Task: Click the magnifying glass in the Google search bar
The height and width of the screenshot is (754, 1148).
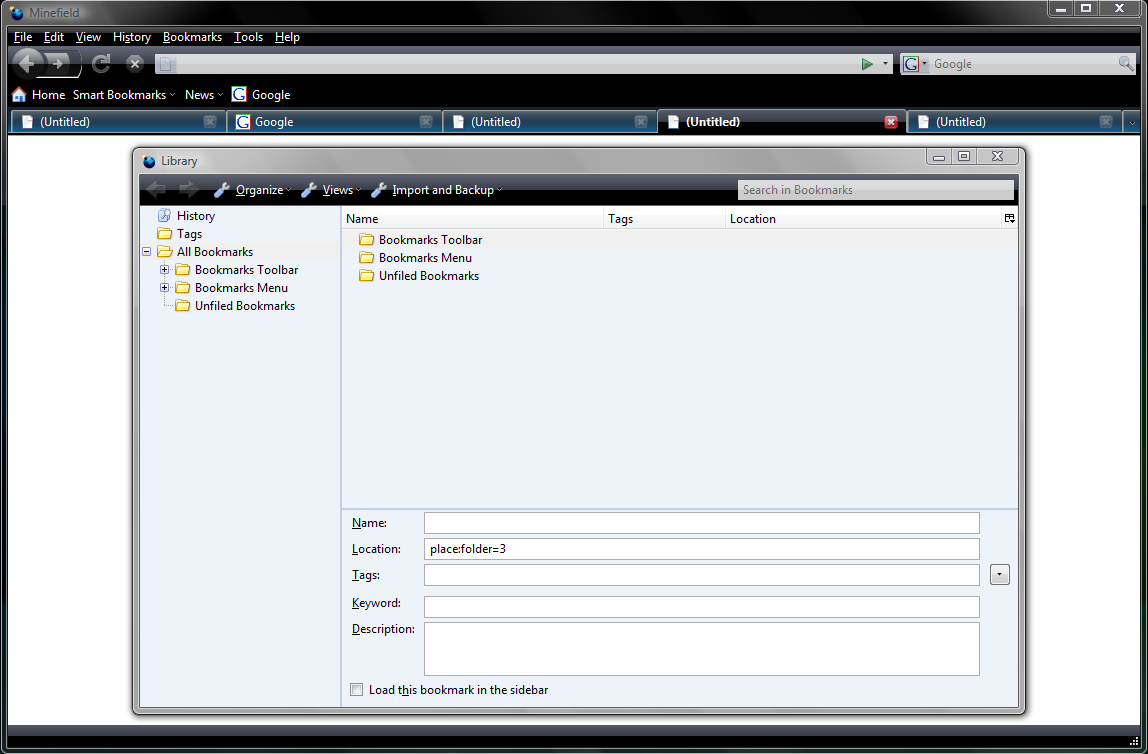Action: (x=1128, y=63)
